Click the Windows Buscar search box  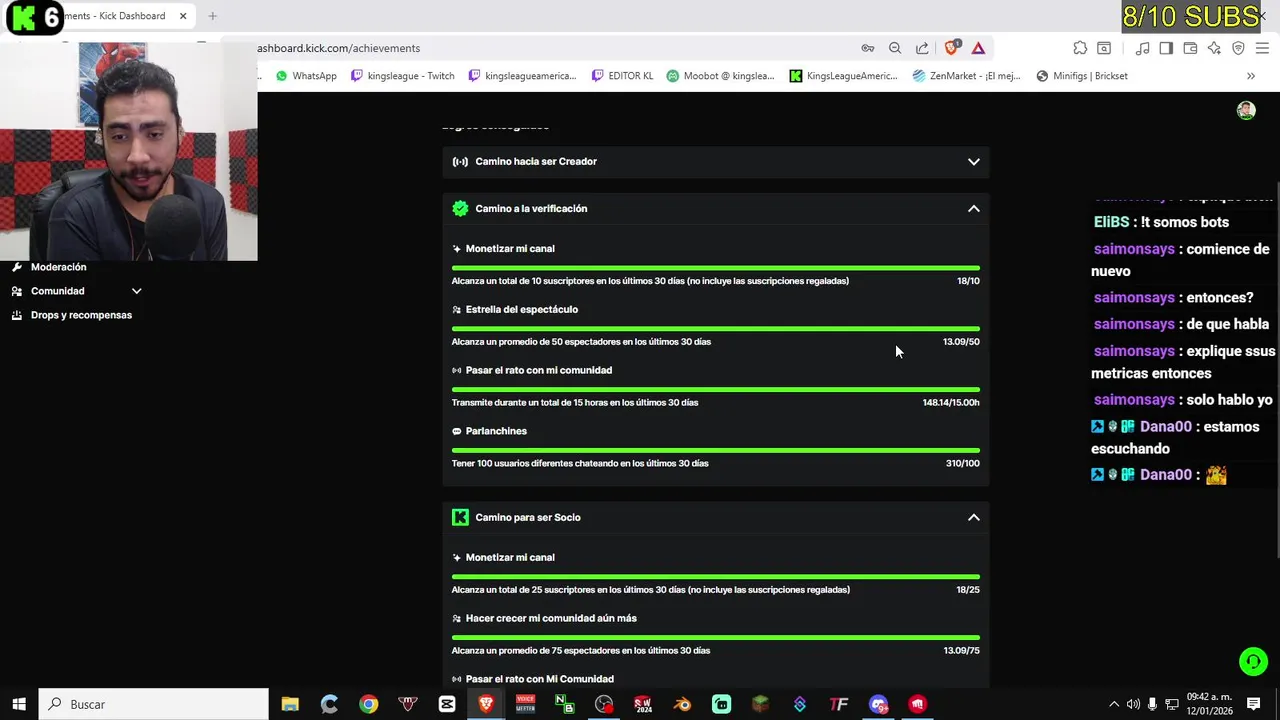[154, 704]
